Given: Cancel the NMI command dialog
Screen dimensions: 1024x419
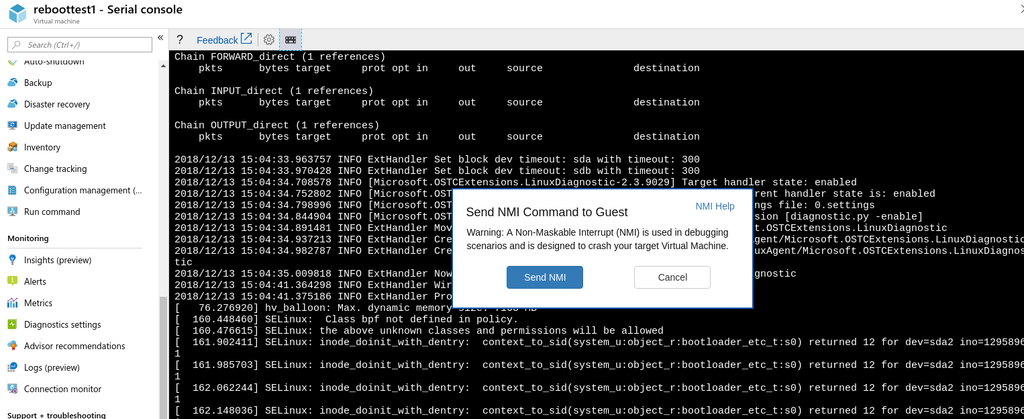Looking at the screenshot, I should pyautogui.click(x=672, y=277).
